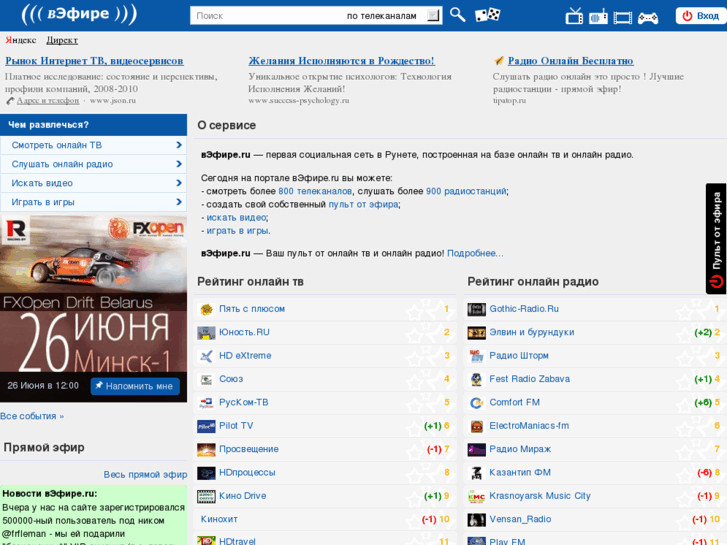Open ad 'Рынок Интернет ТВ, видеосервисов'
The image size is (727, 545).
pyautogui.click(x=94, y=61)
